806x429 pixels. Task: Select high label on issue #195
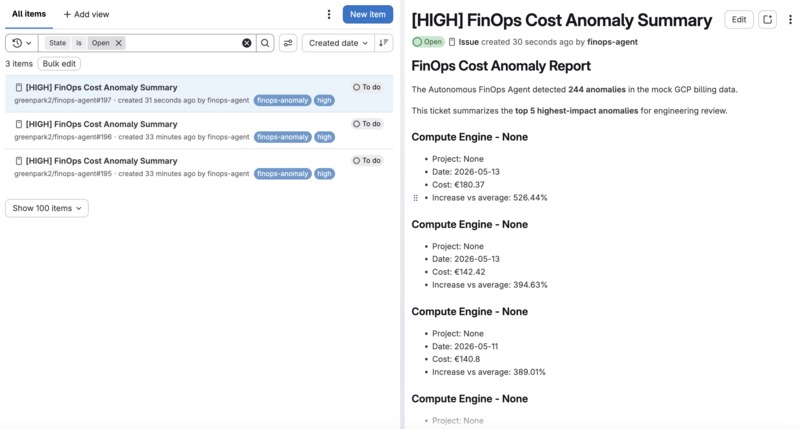324,174
